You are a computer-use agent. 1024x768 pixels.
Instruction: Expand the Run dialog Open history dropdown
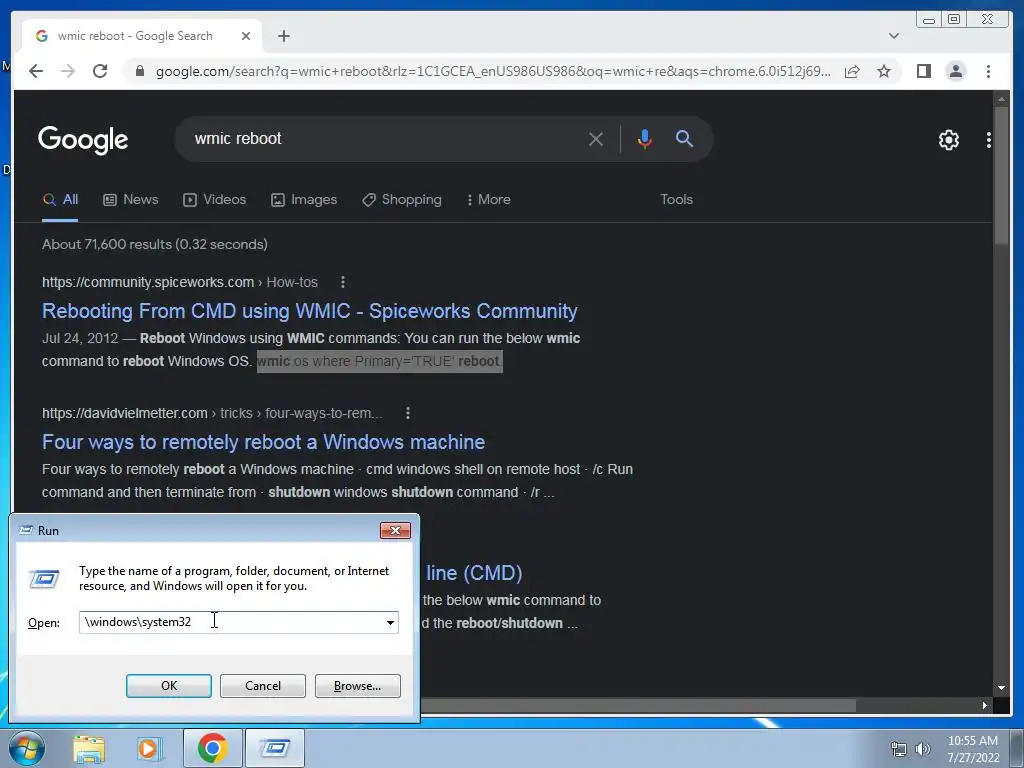(x=391, y=622)
